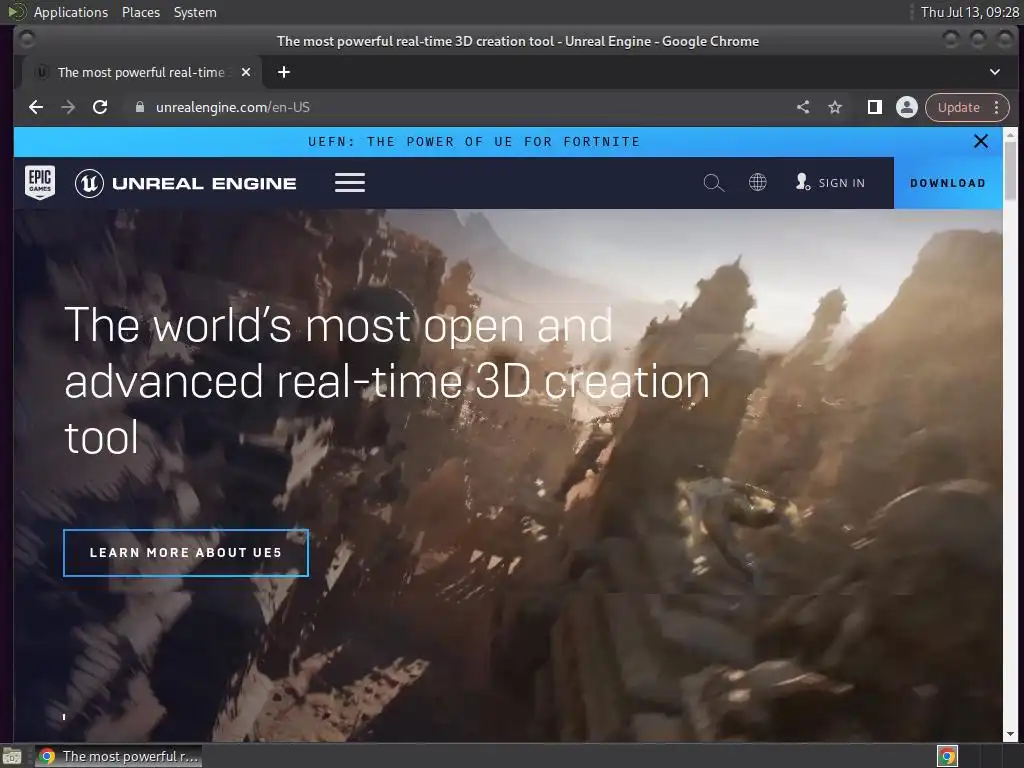
Task: Reload the current page
Action: [100, 107]
